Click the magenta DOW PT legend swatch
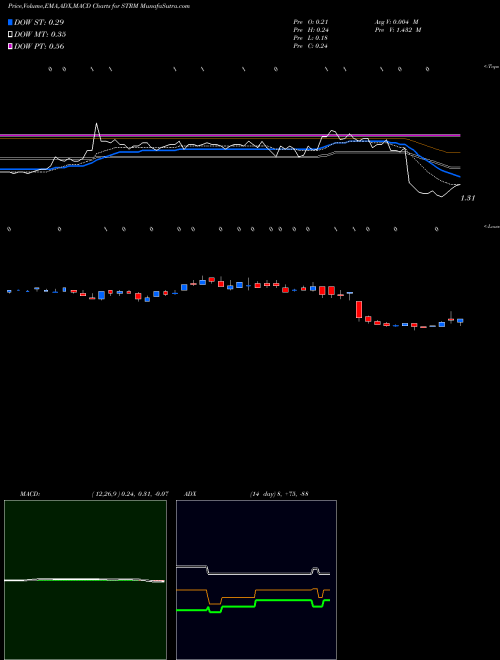The image size is (500, 660). [x=10, y=46]
